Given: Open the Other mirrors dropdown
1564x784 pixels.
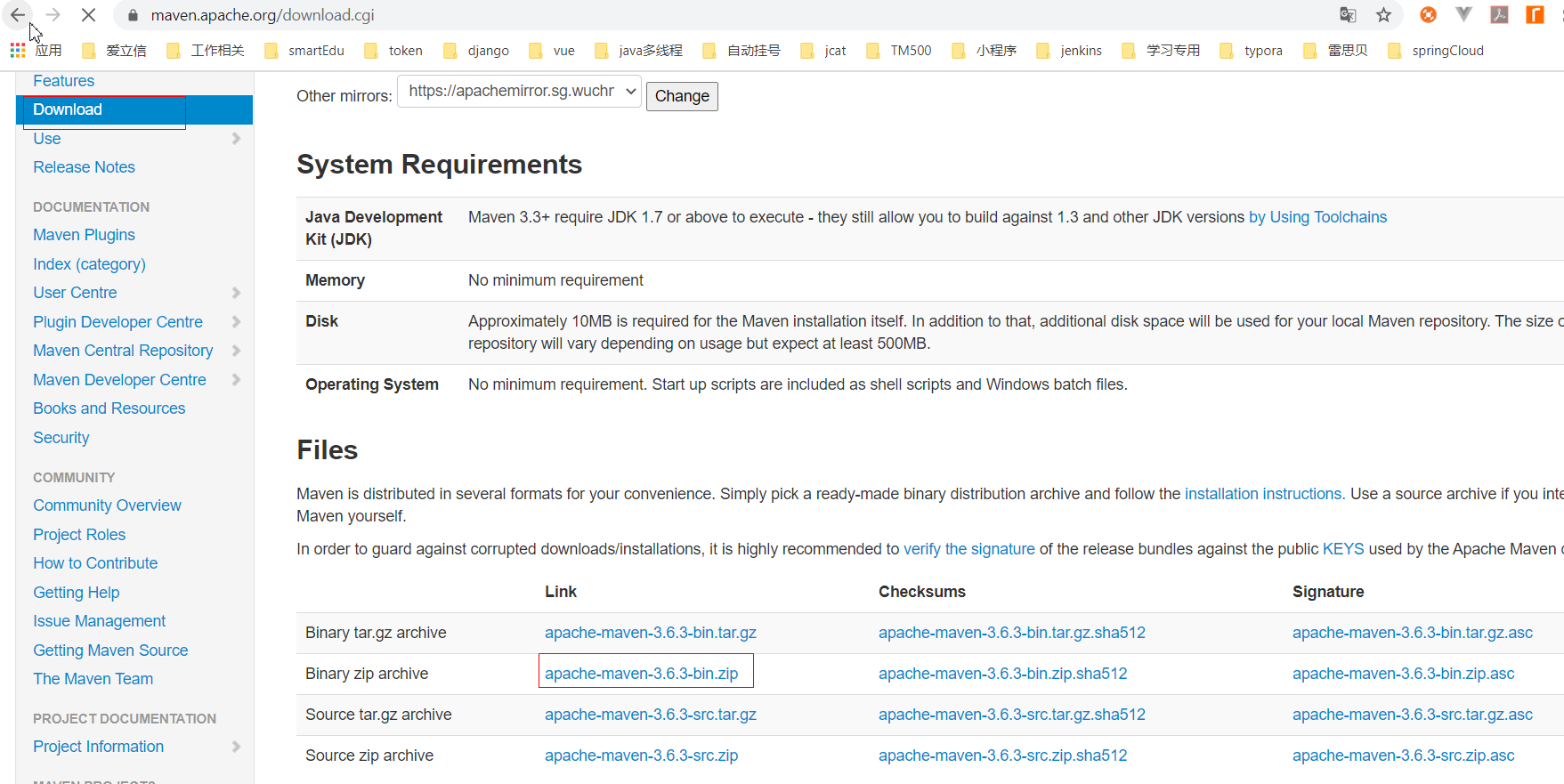Looking at the screenshot, I should tap(519, 91).
